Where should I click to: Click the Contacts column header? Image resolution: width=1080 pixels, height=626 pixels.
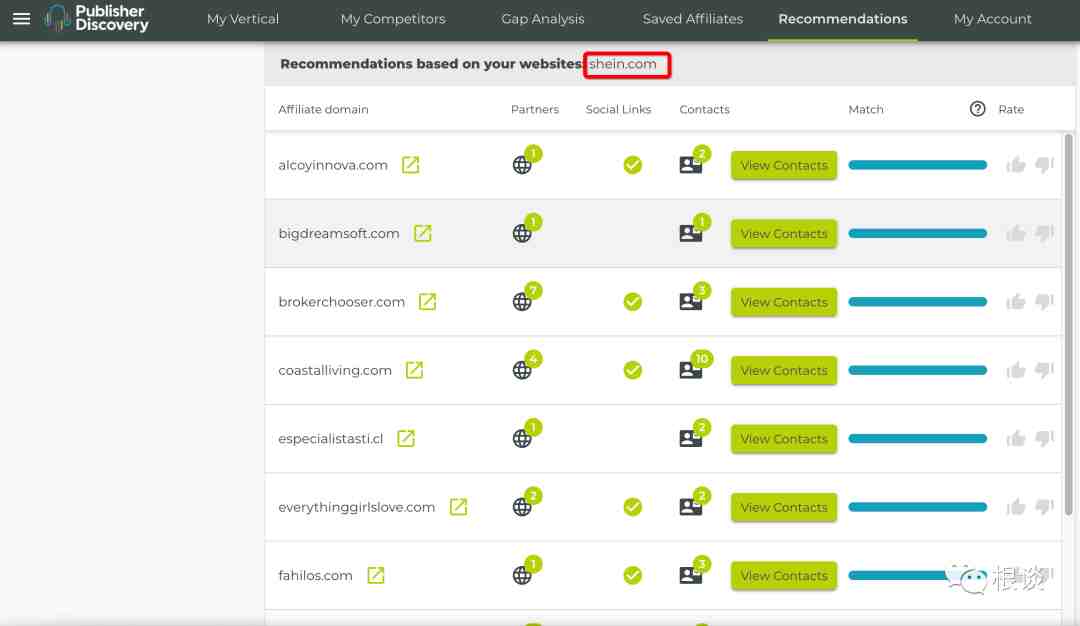tap(704, 109)
